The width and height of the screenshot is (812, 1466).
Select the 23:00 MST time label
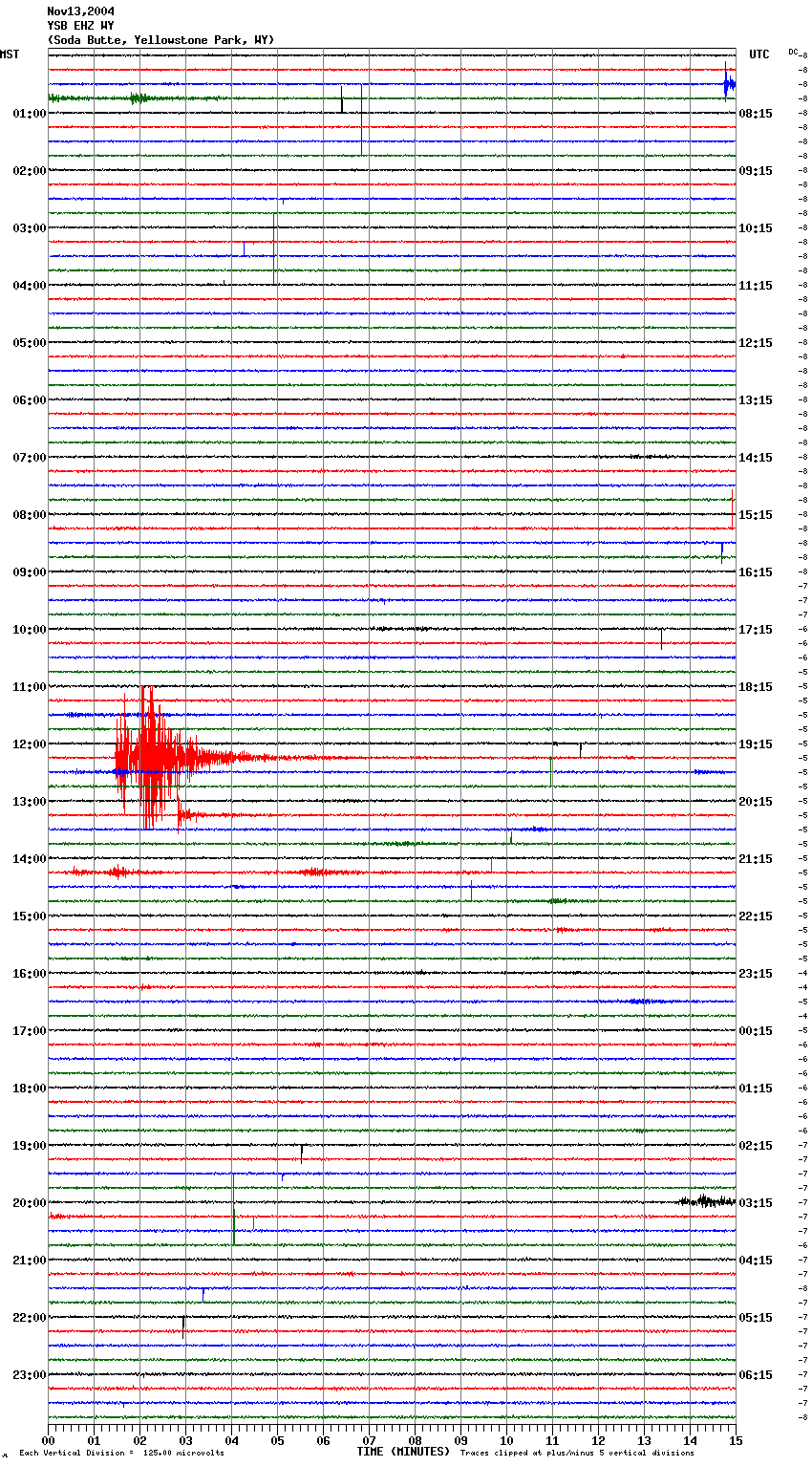tap(30, 1375)
